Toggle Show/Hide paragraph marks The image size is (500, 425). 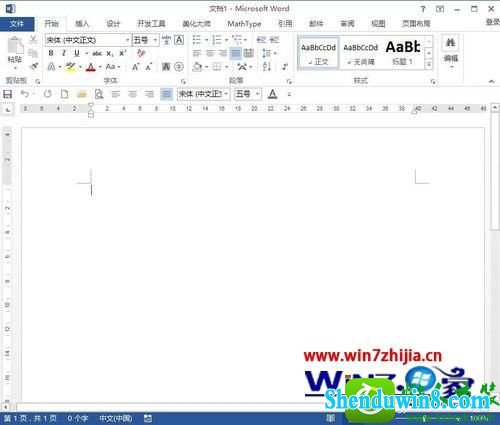coord(285,66)
